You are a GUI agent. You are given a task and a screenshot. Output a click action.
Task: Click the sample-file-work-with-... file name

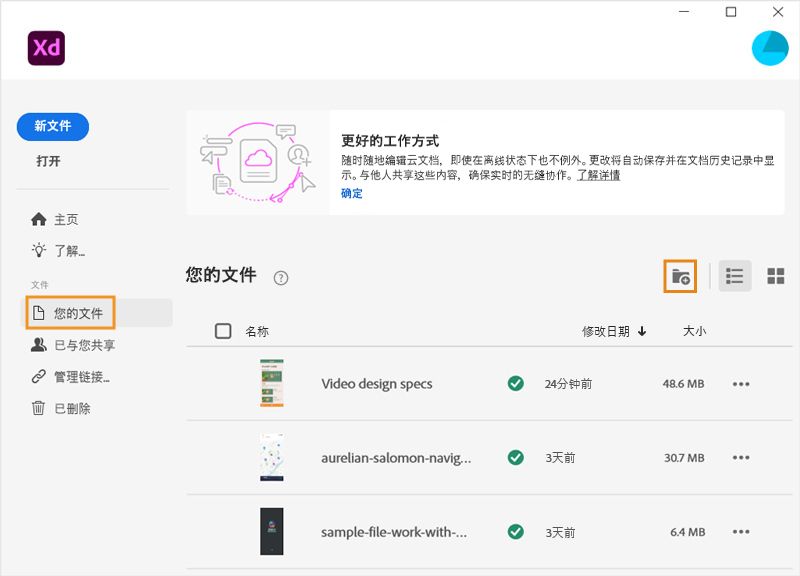(394, 532)
